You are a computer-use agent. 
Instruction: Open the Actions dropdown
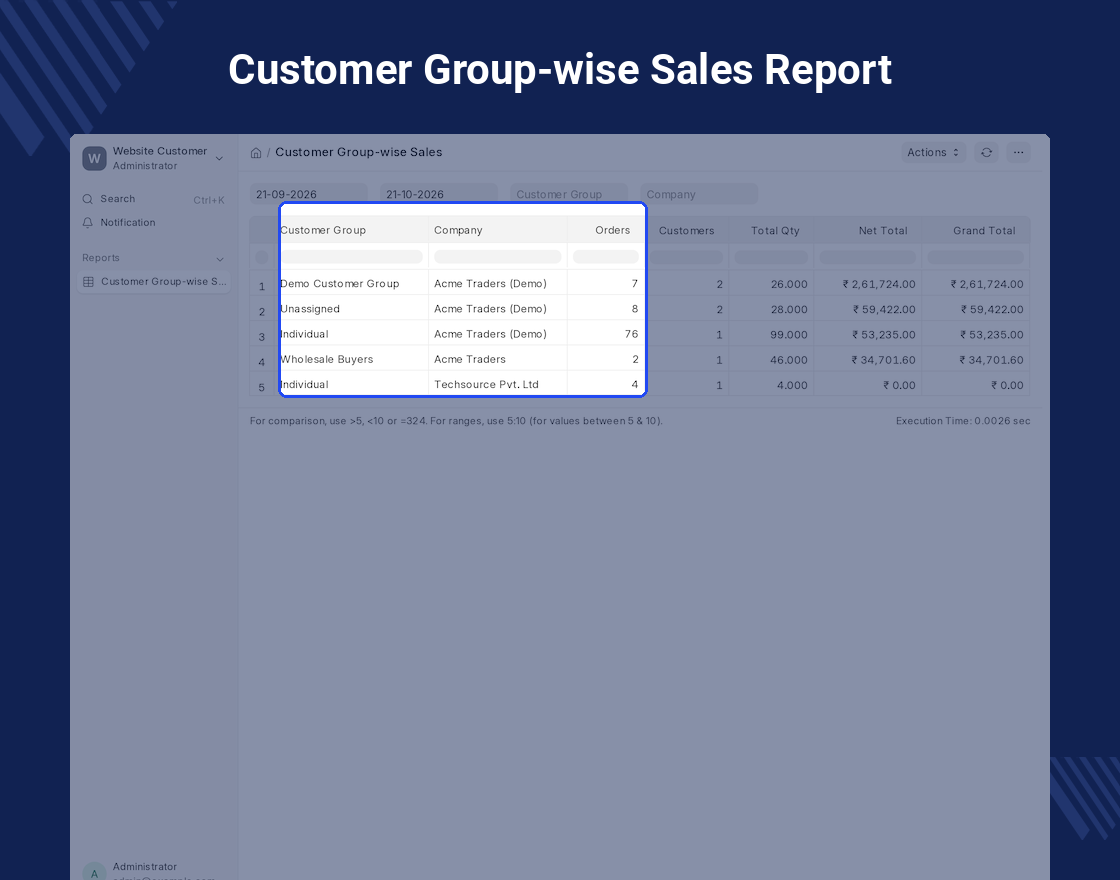[934, 152]
